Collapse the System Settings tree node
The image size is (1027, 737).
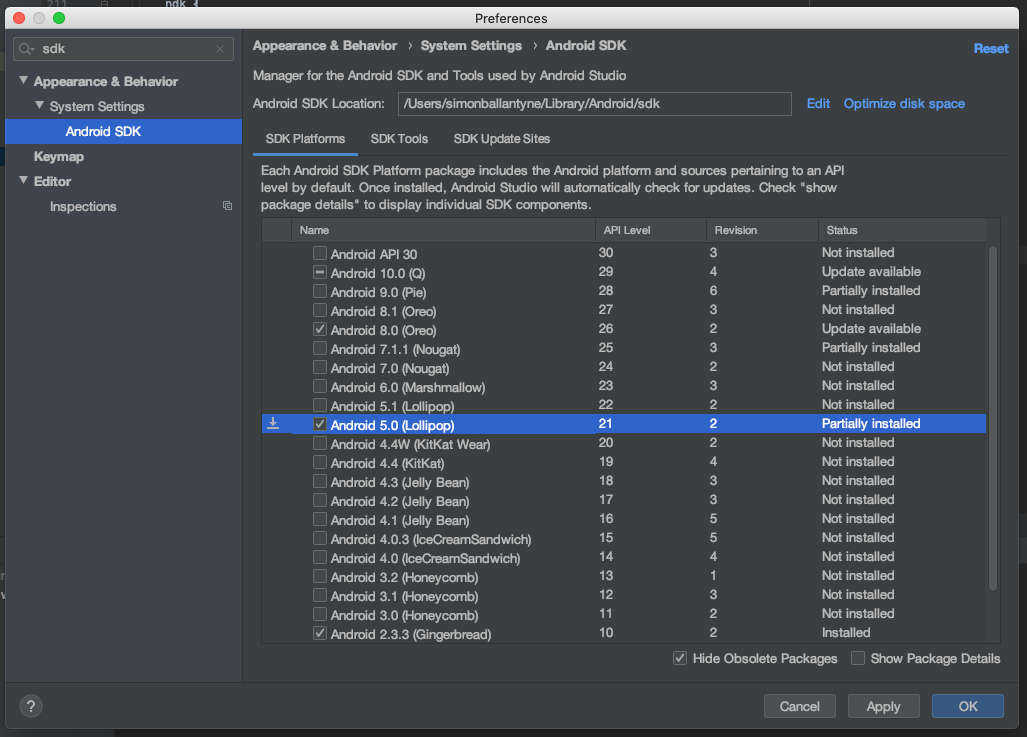point(39,105)
